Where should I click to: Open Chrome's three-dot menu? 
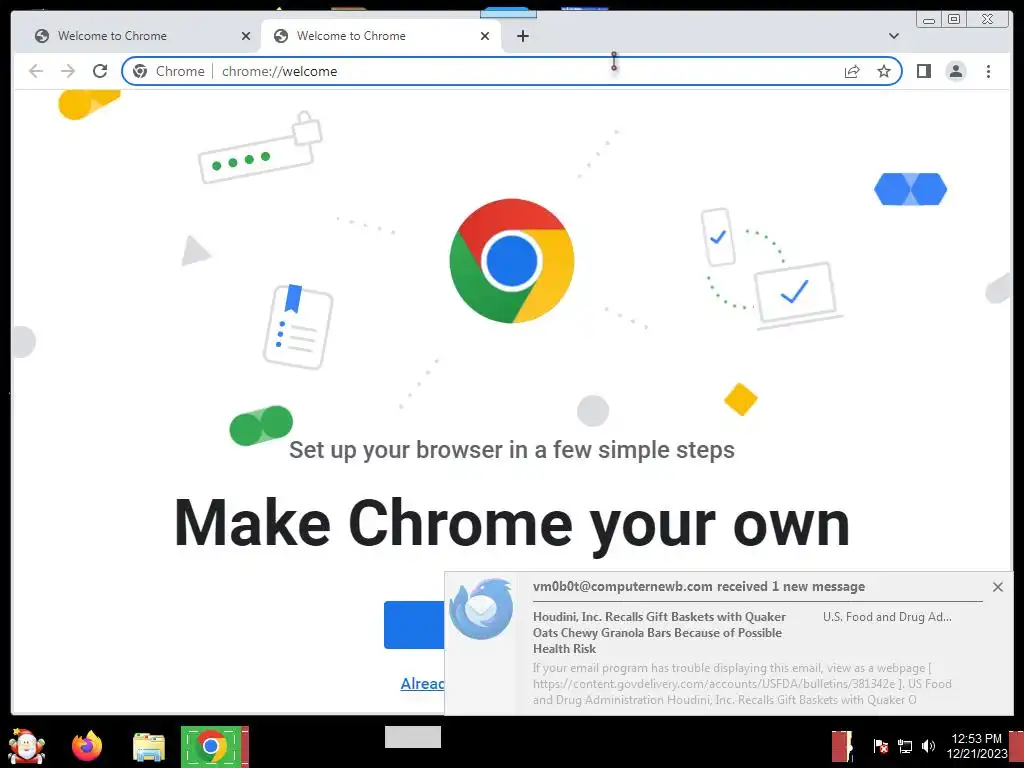988,71
